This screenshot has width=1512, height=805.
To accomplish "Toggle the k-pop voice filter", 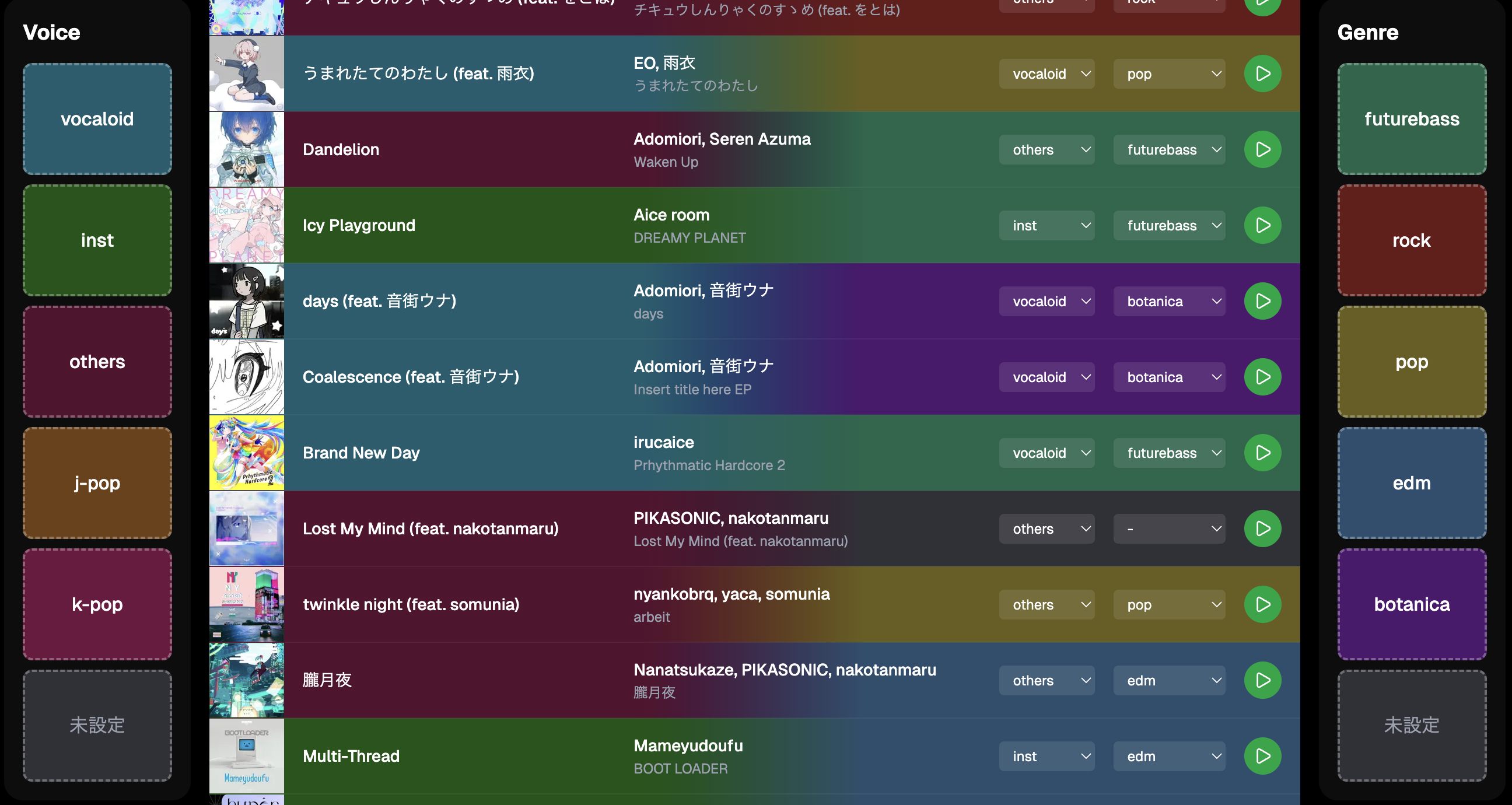I will point(97,604).
